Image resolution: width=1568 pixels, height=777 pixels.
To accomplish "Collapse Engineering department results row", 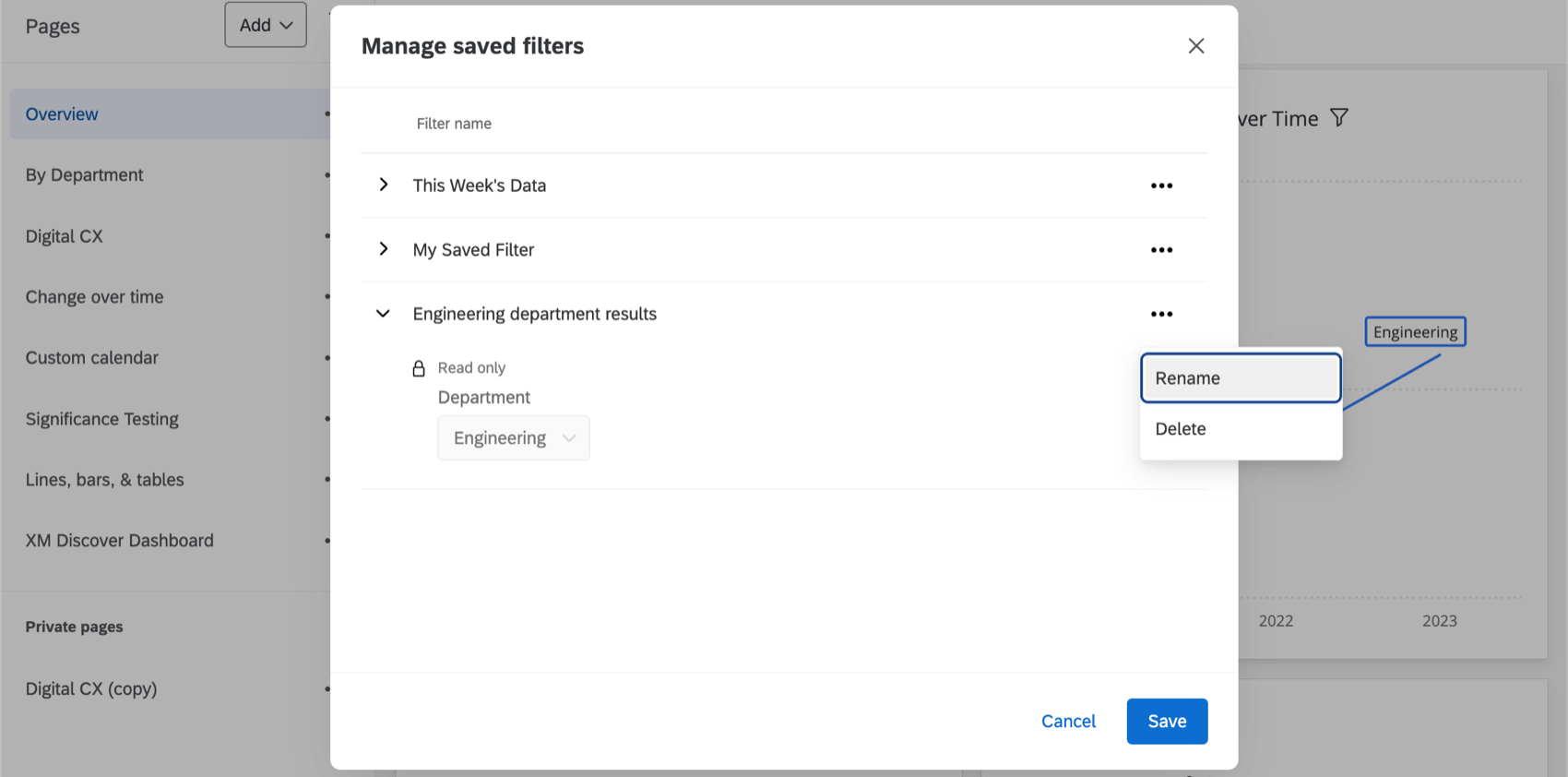I will coord(383,314).
